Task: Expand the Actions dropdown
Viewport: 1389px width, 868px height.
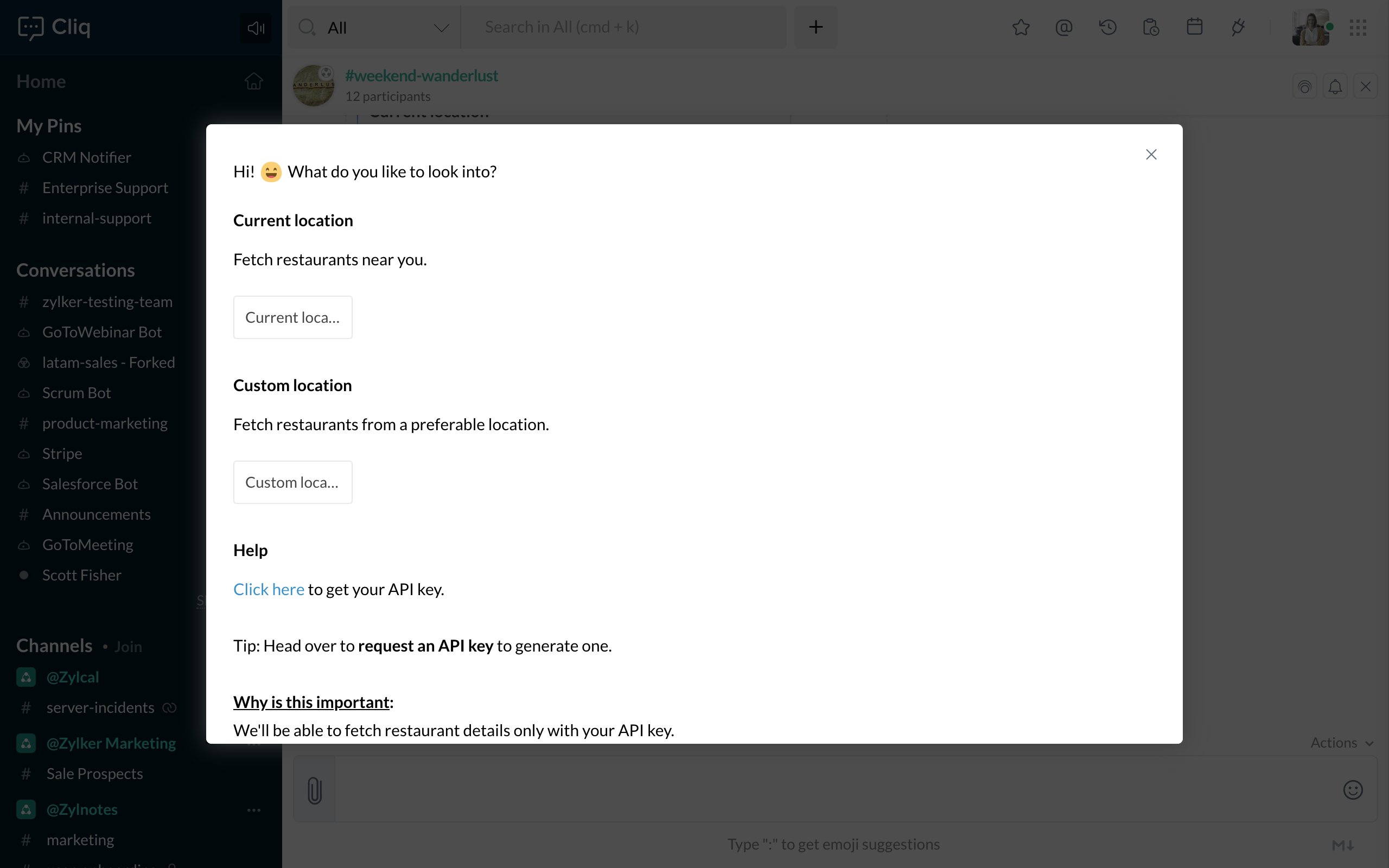Action: (x=1341, y=743)
